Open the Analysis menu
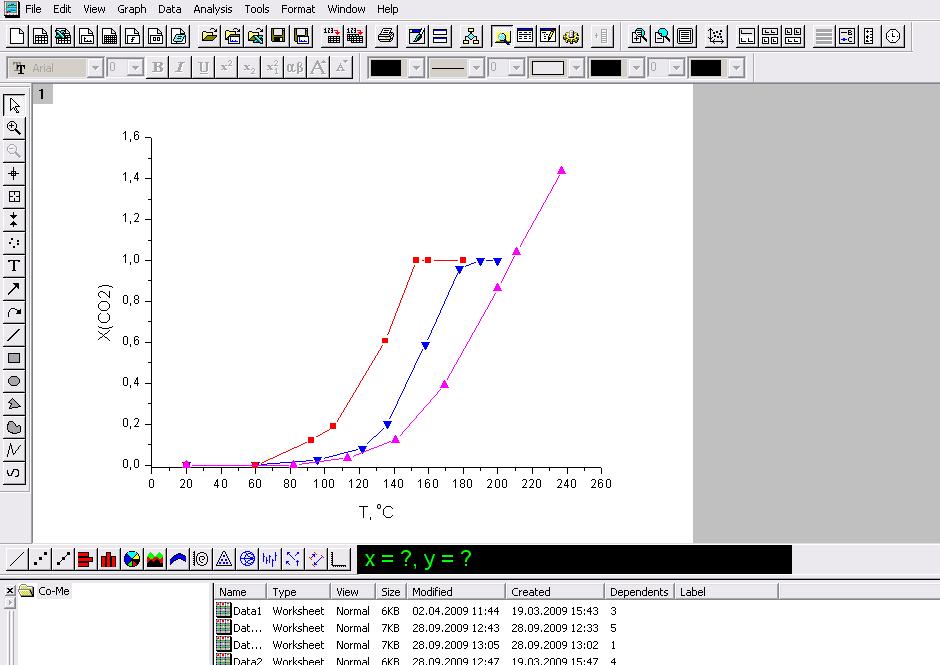Image resolution: width=940 pixels, height=665 pixels. coord(212,9)
